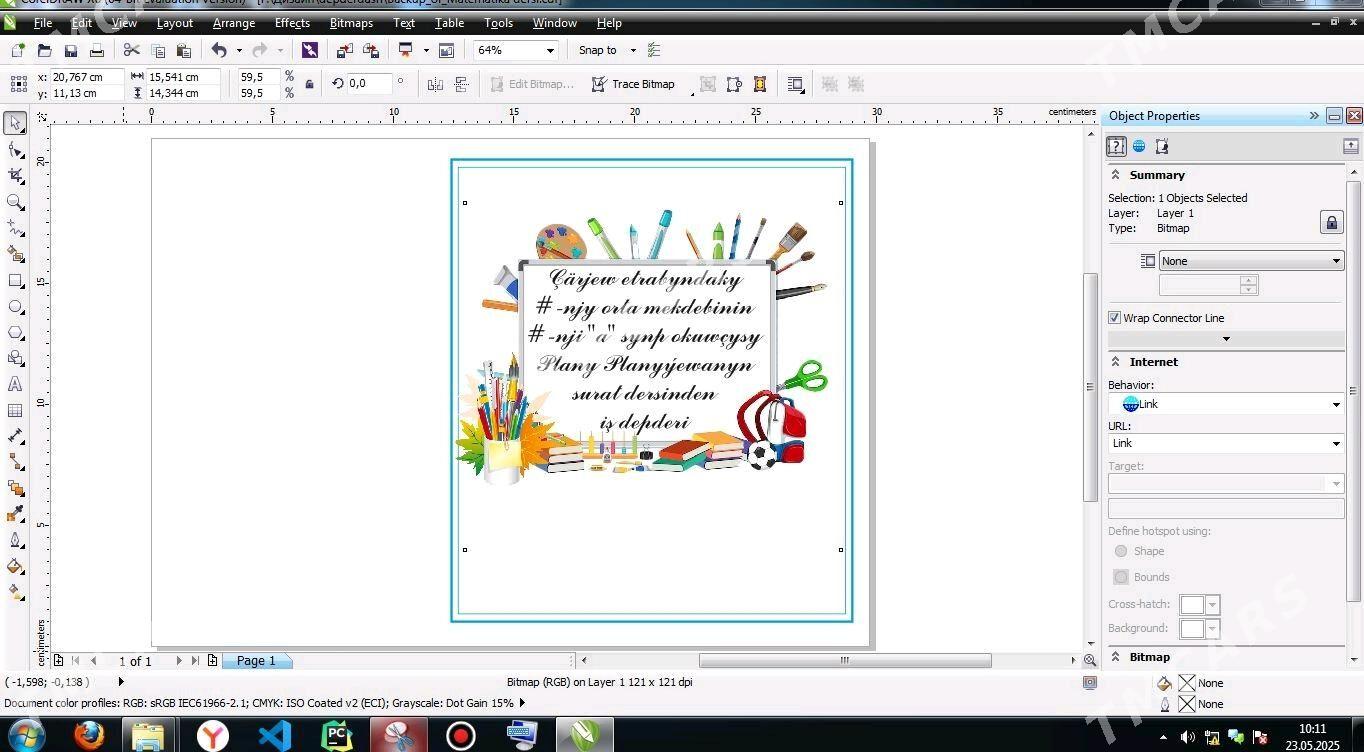Open Visual Studio Code from the taskbar
The height and width of the screenshot is (752, 1364).
click(x=275, y=736)
